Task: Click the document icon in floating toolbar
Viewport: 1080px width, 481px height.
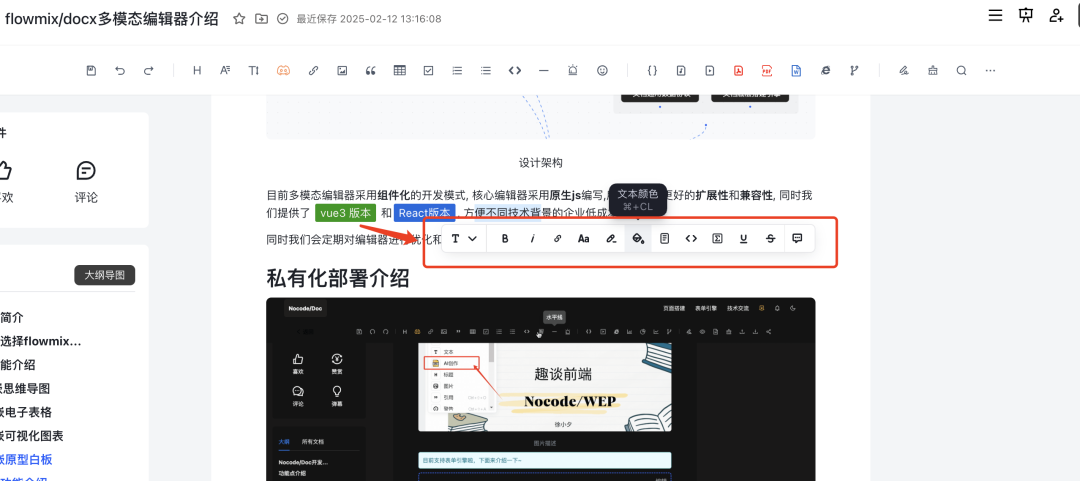Action: (665, 238)
